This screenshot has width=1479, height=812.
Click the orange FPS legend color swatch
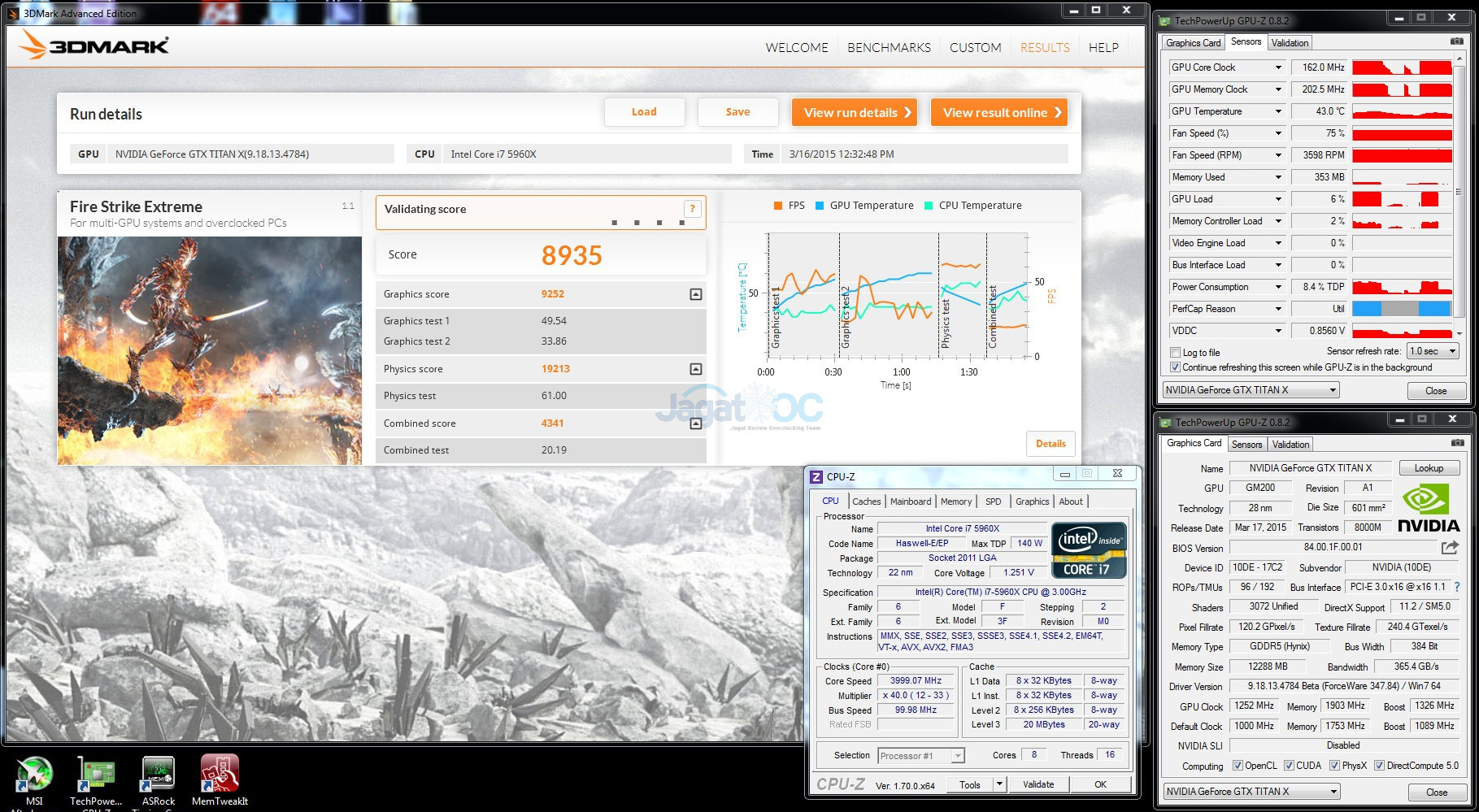pyautogui.click(x=778, y=206)
